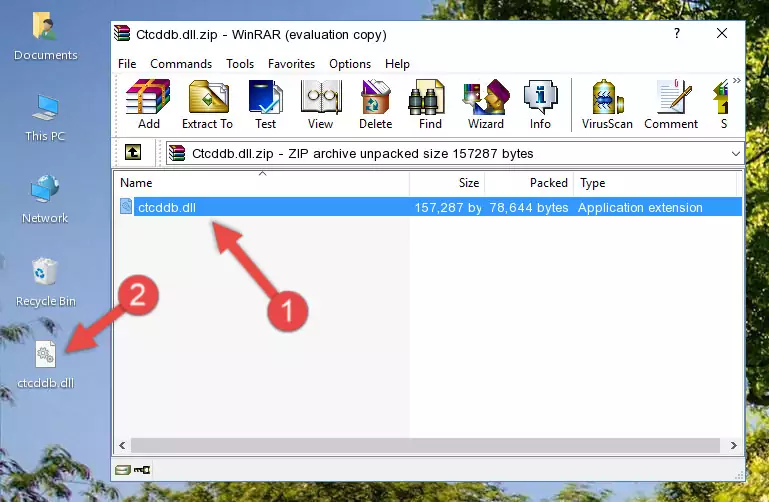Sort by the Type column header
Viewport: 769px width, 502px height.
(x=655, y=183)
